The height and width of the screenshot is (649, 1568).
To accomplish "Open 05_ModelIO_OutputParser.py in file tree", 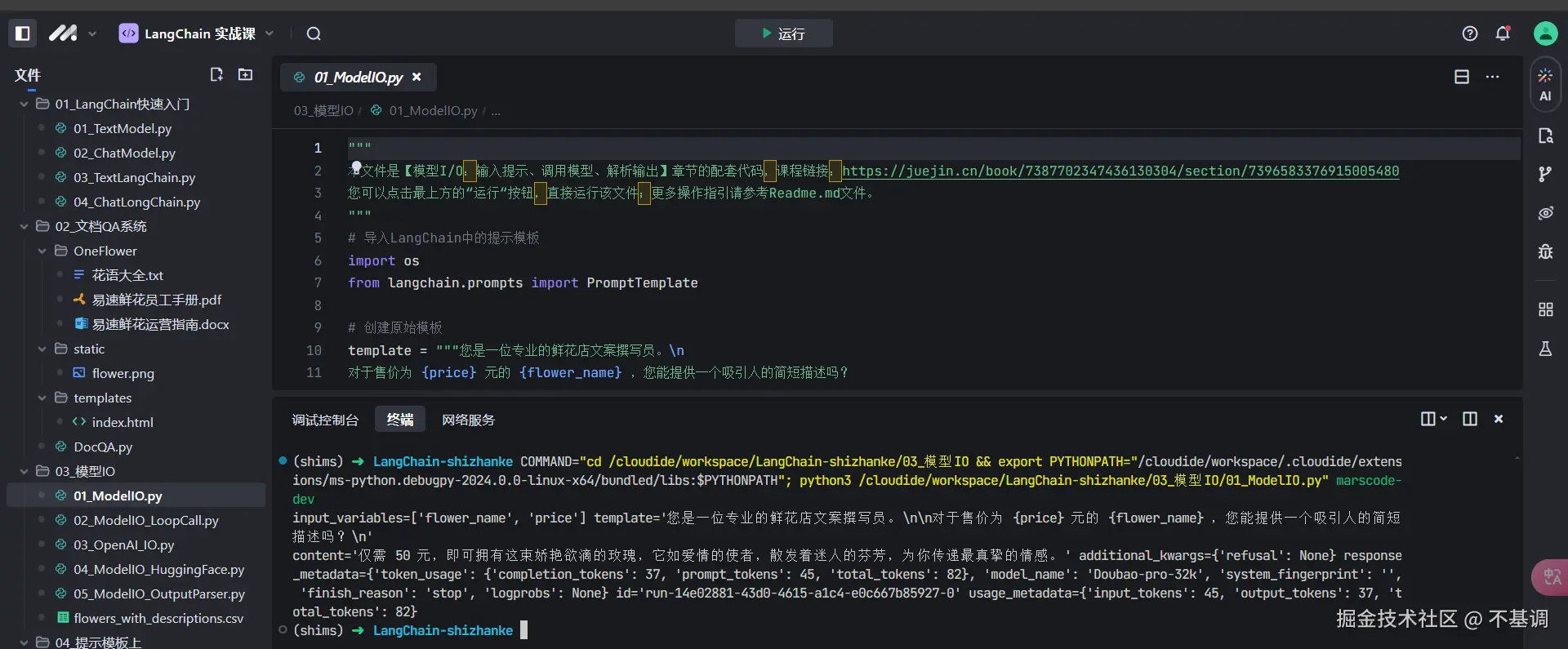I will [x=158, y=594].
